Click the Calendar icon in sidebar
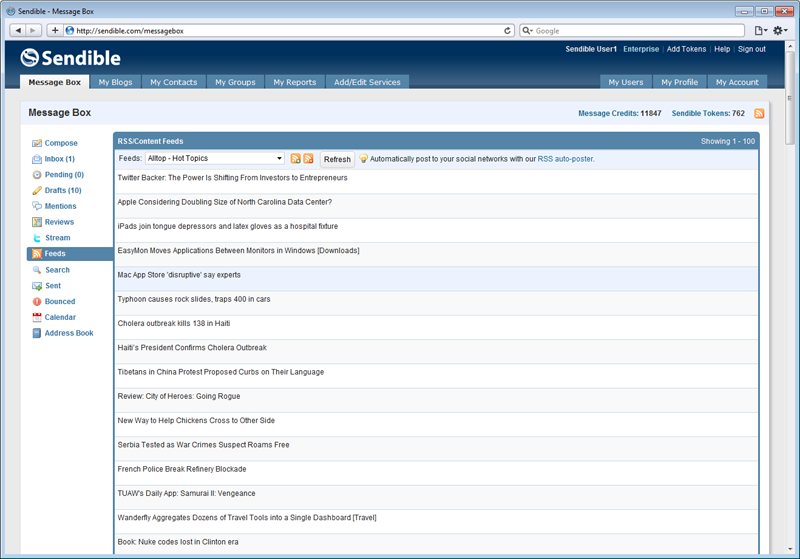Screen dimensions: 800x559 [37, 318]
